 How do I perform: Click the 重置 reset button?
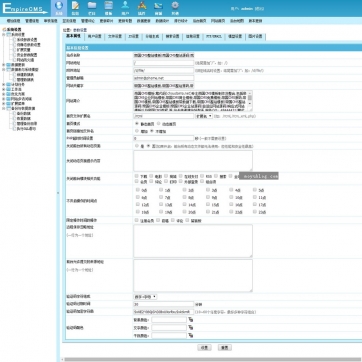pos(224,347)
